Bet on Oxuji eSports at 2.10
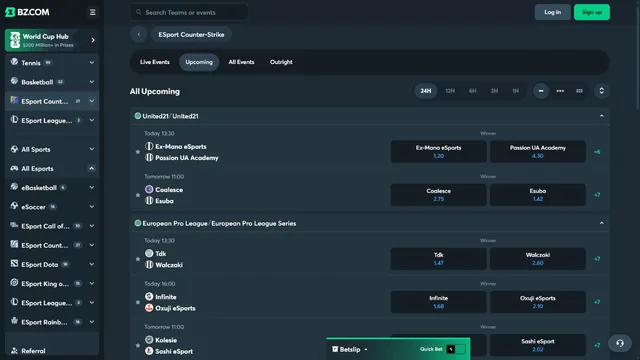640x360 pixels. (538, 302)
